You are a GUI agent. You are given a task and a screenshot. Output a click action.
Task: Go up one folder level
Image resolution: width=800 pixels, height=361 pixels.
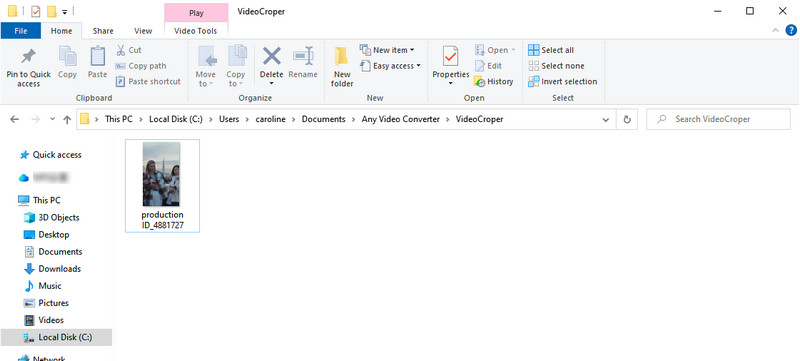coord(67,119)
